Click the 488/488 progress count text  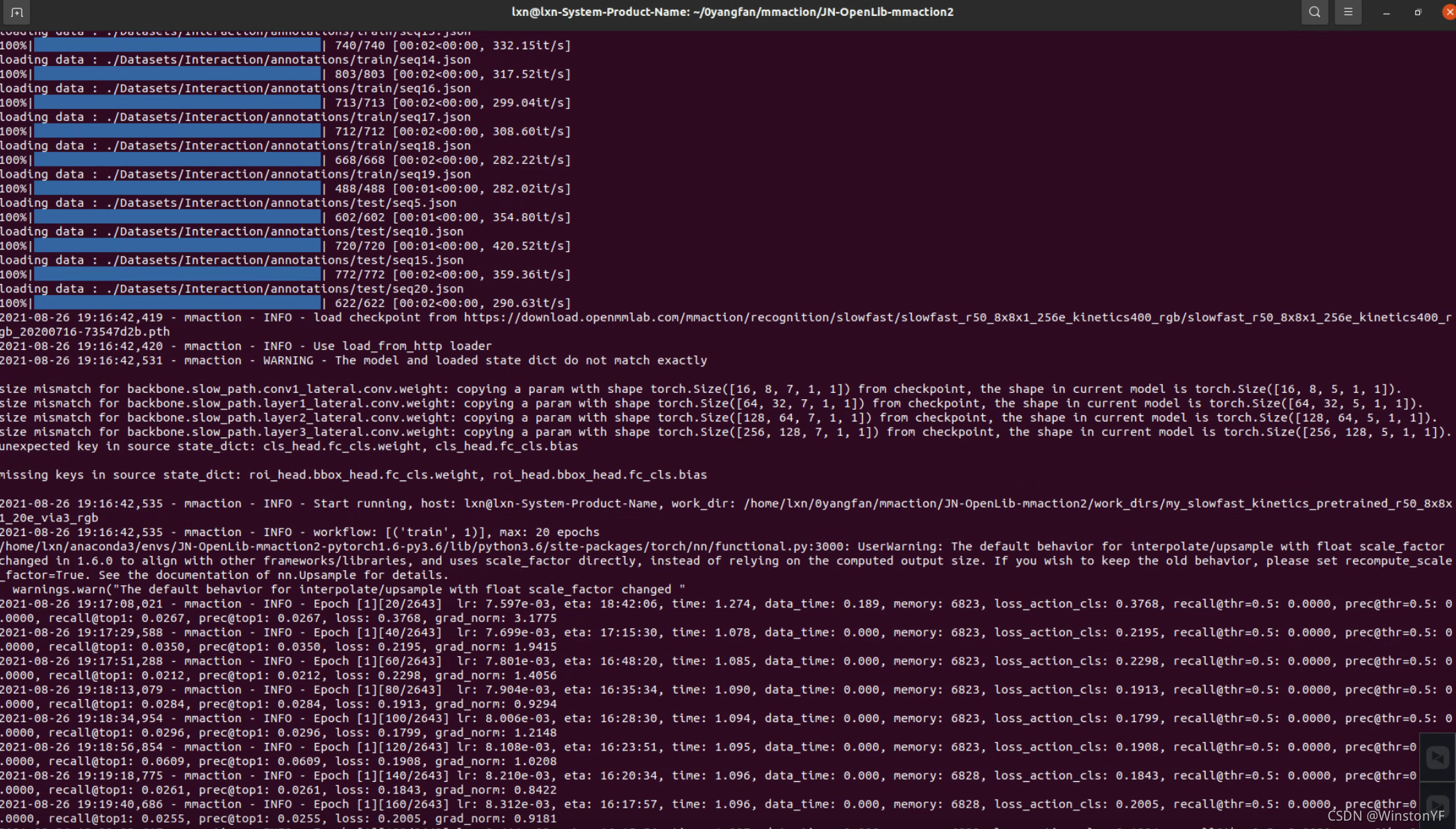pyautogui.click(x=360, y=189)
